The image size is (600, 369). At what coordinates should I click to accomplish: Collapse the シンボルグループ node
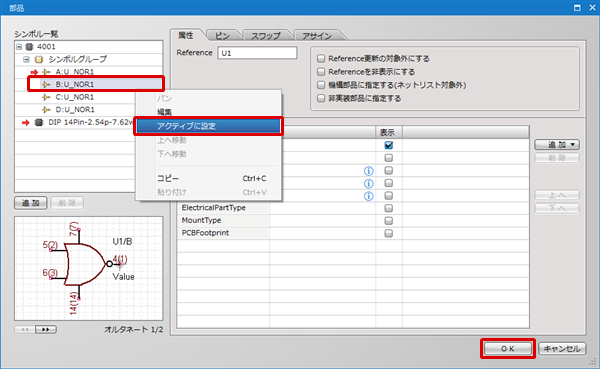click(26, 59)
